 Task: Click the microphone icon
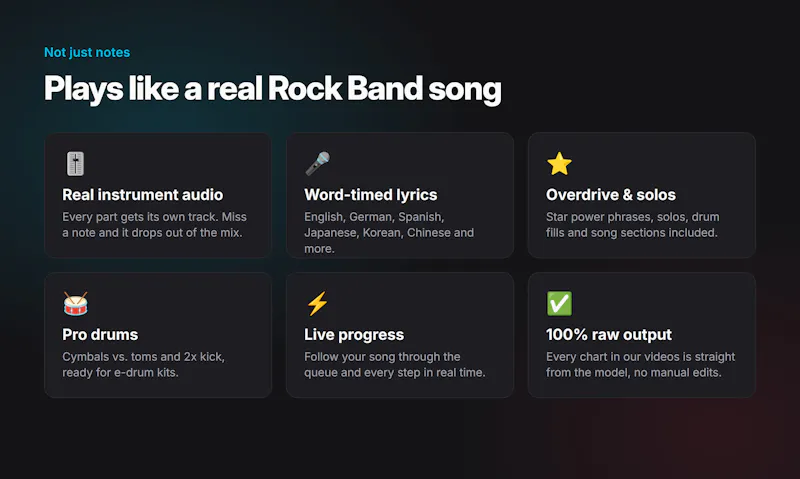[317, 164]
